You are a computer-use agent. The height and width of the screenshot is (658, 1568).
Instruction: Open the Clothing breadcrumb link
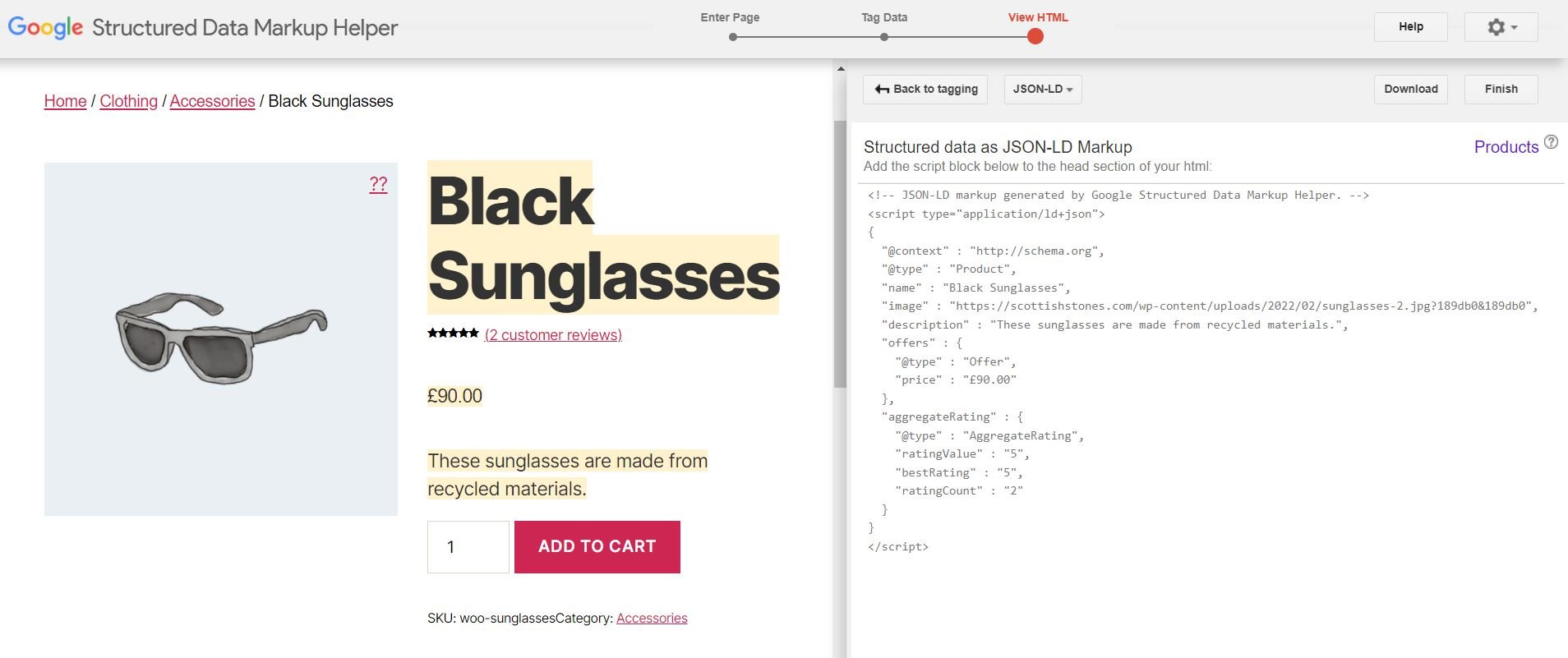[128, 101]
